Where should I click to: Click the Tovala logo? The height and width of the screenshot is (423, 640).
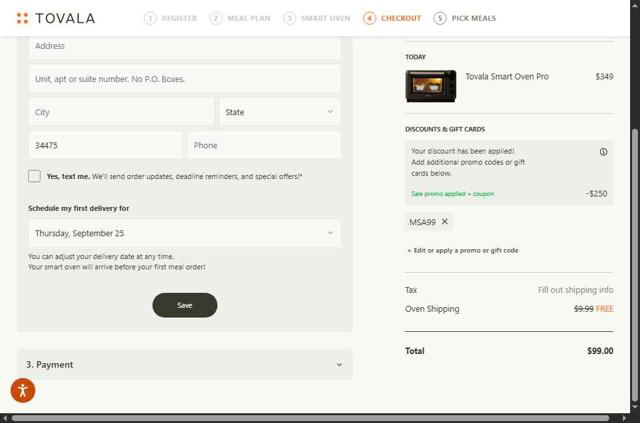point(56,18)
